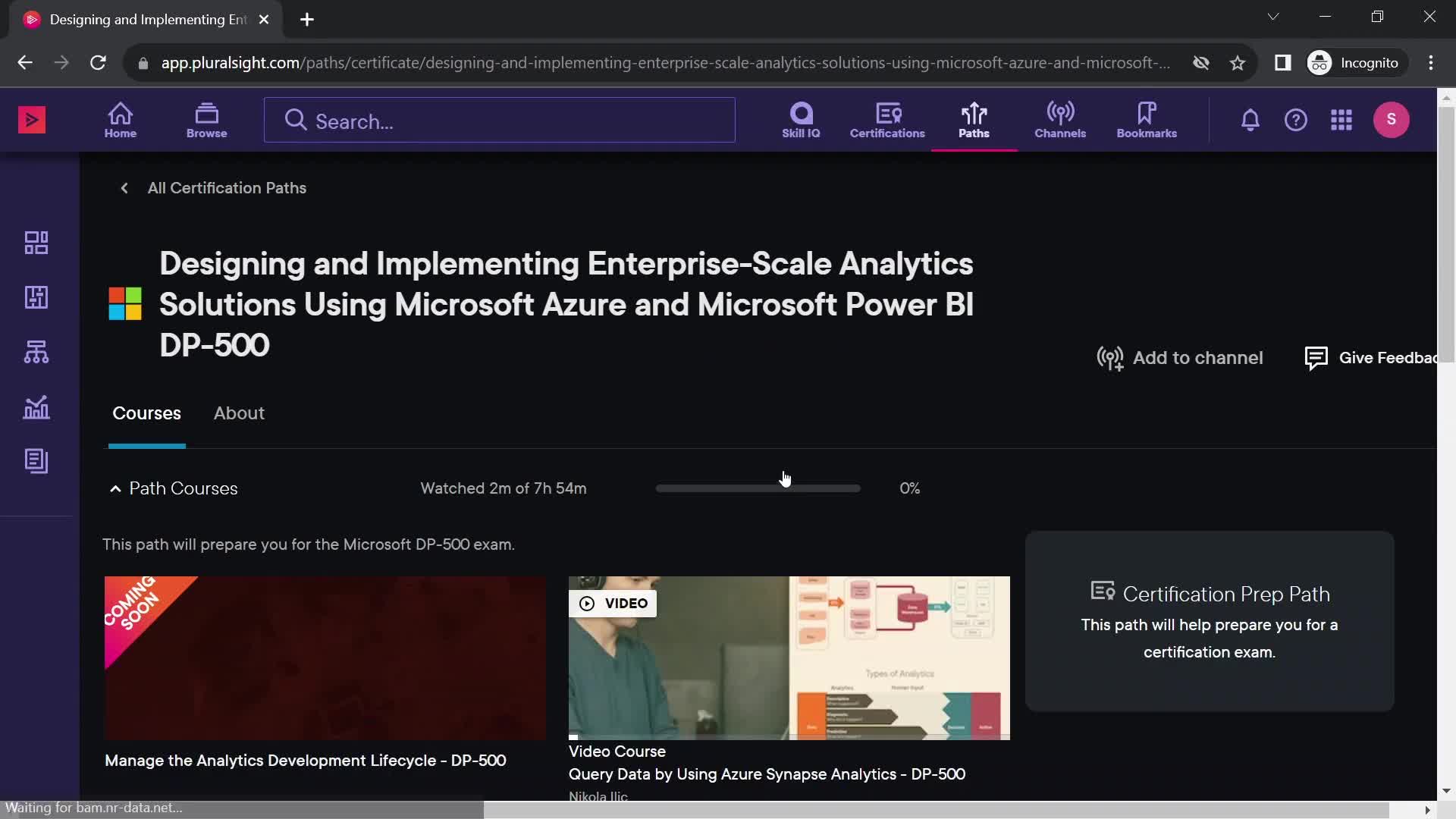Click Add to channel button
This screenshot has width=1456, height=819.
pos(1181,358)
